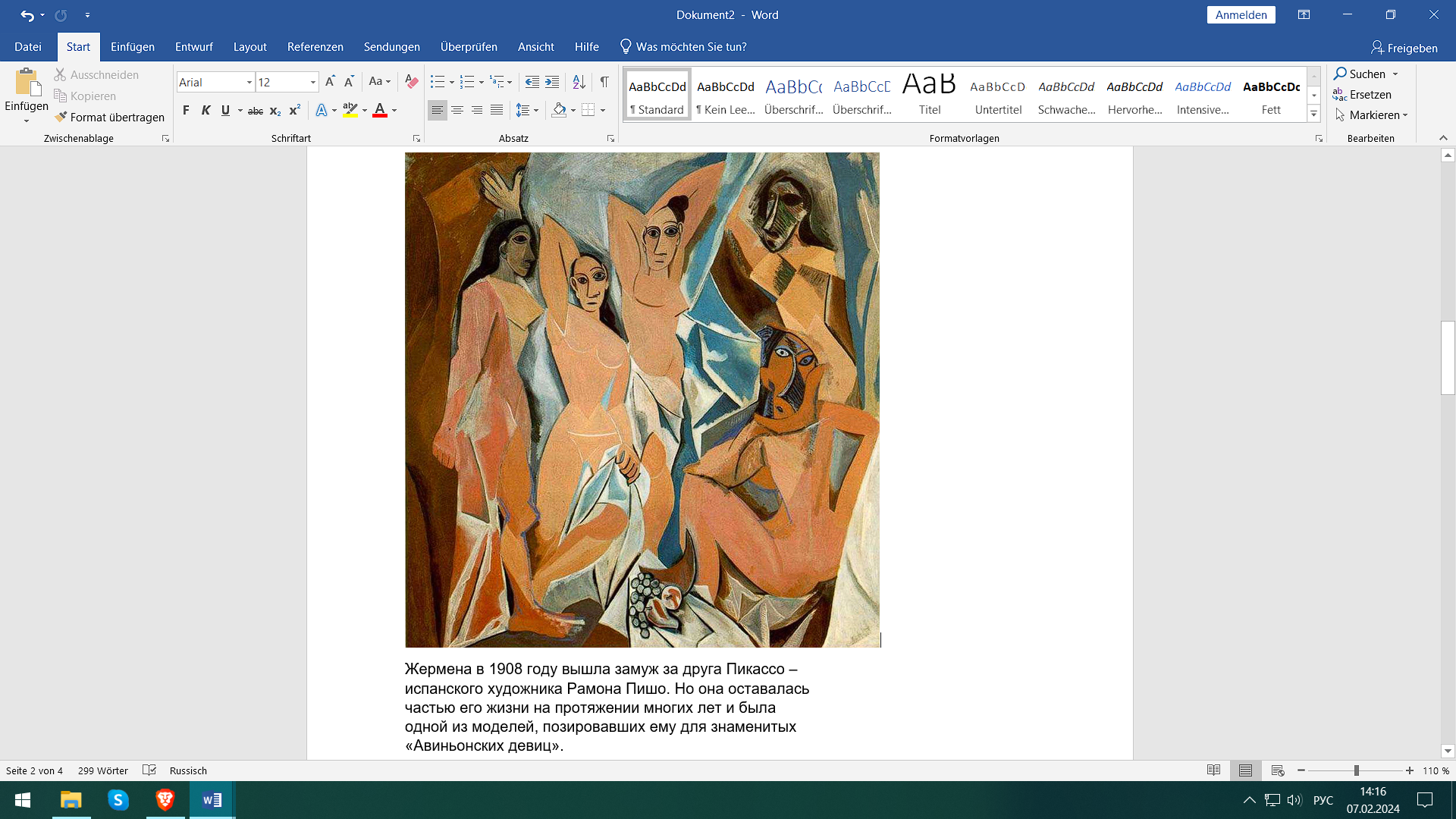Apply strikethrough formatting
The width and height of the screenshot is (1456, 819).
(256, 111)
